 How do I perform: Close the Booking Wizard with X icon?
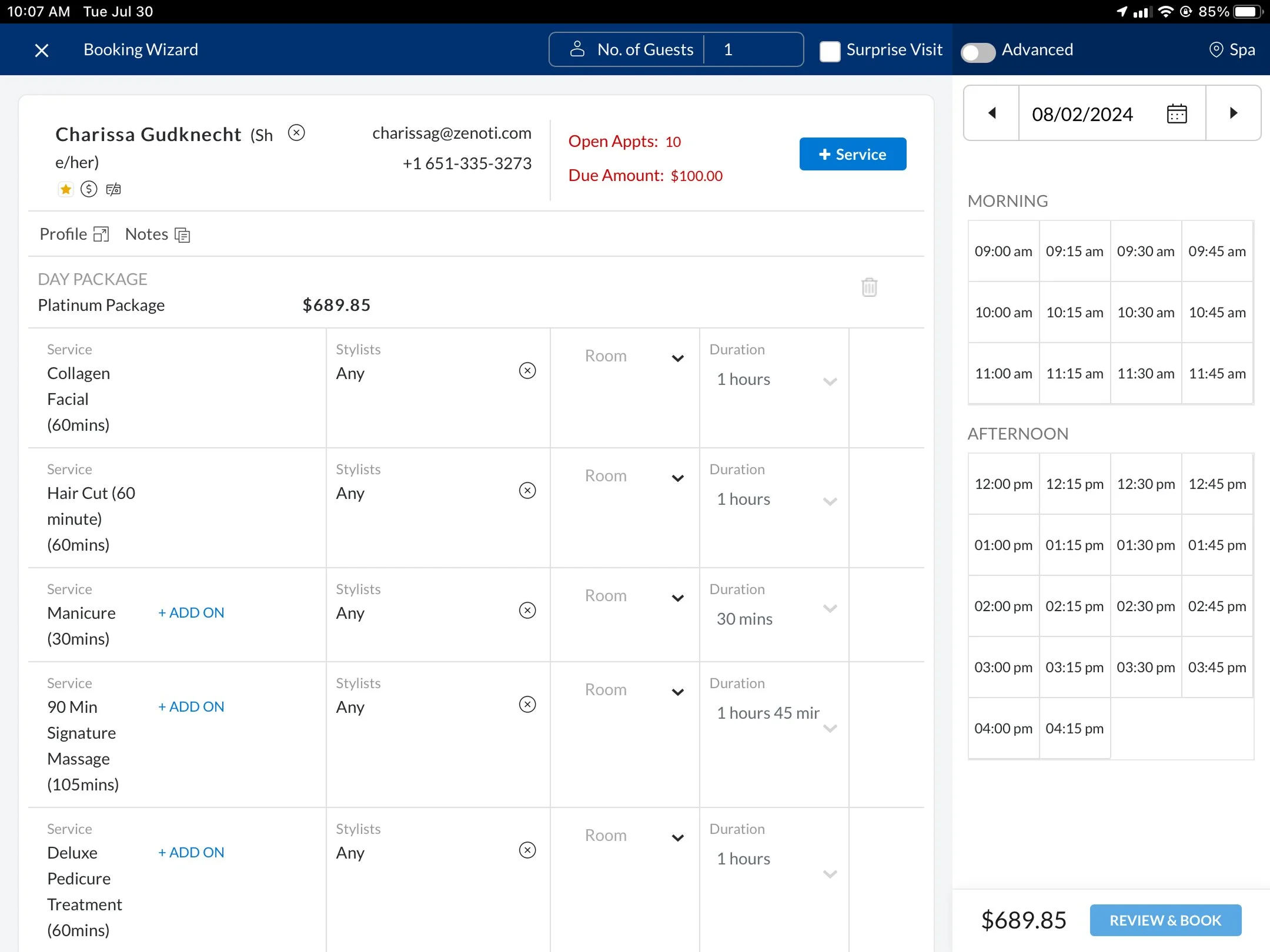pyautogui.click(x=41, y=50)
